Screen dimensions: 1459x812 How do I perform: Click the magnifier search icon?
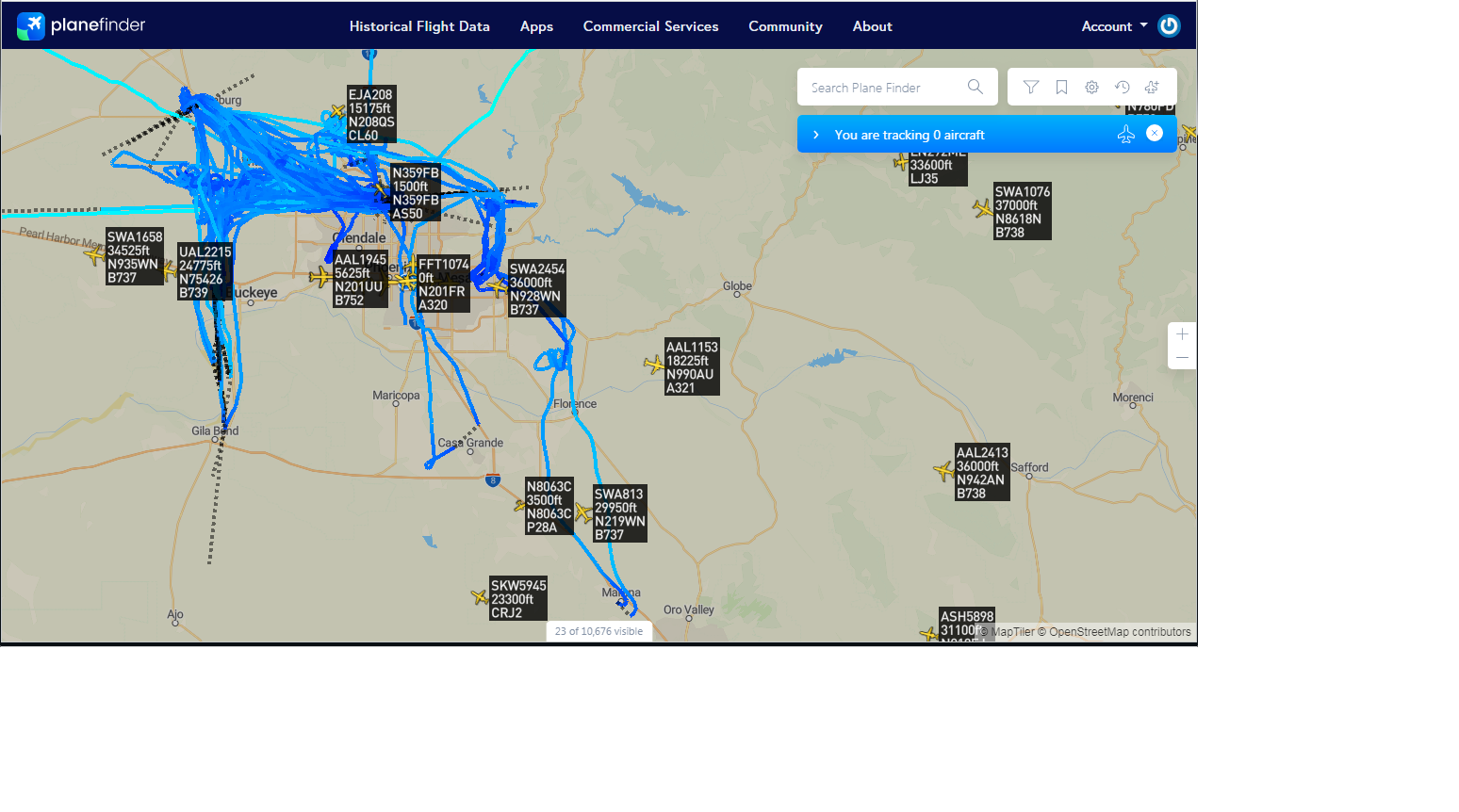975,87
